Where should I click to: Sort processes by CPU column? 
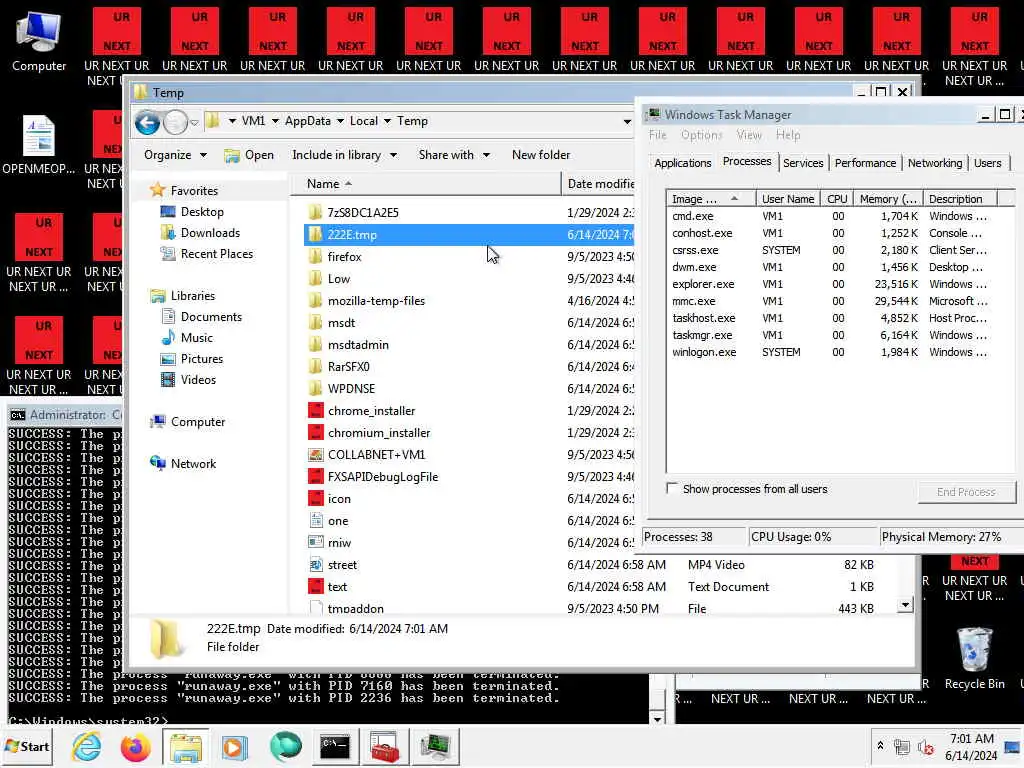(837, 199)
